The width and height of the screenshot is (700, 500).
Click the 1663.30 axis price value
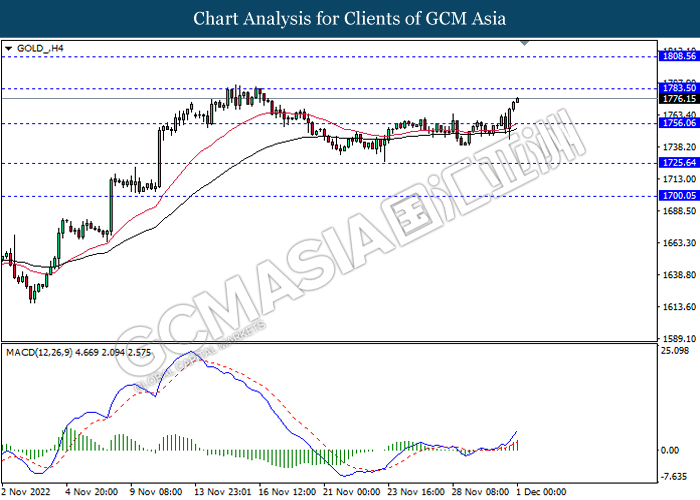679,243
